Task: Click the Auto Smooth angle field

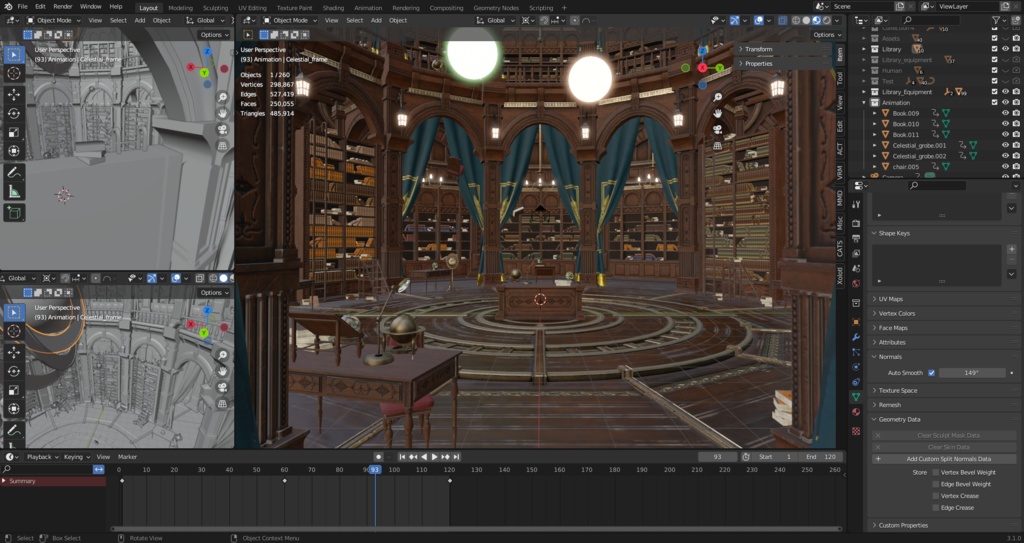Action: pyautogui.click(x=972, y=372)
